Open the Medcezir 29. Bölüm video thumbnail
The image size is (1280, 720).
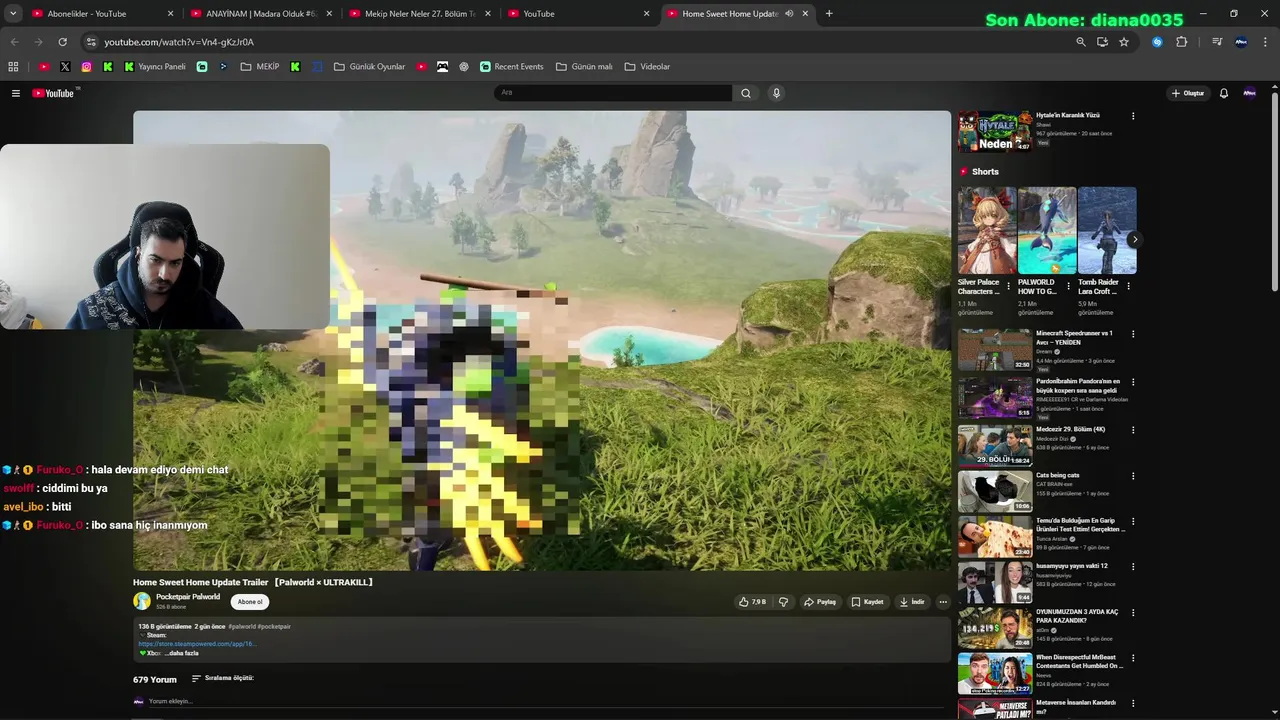[x=995, y=446]
